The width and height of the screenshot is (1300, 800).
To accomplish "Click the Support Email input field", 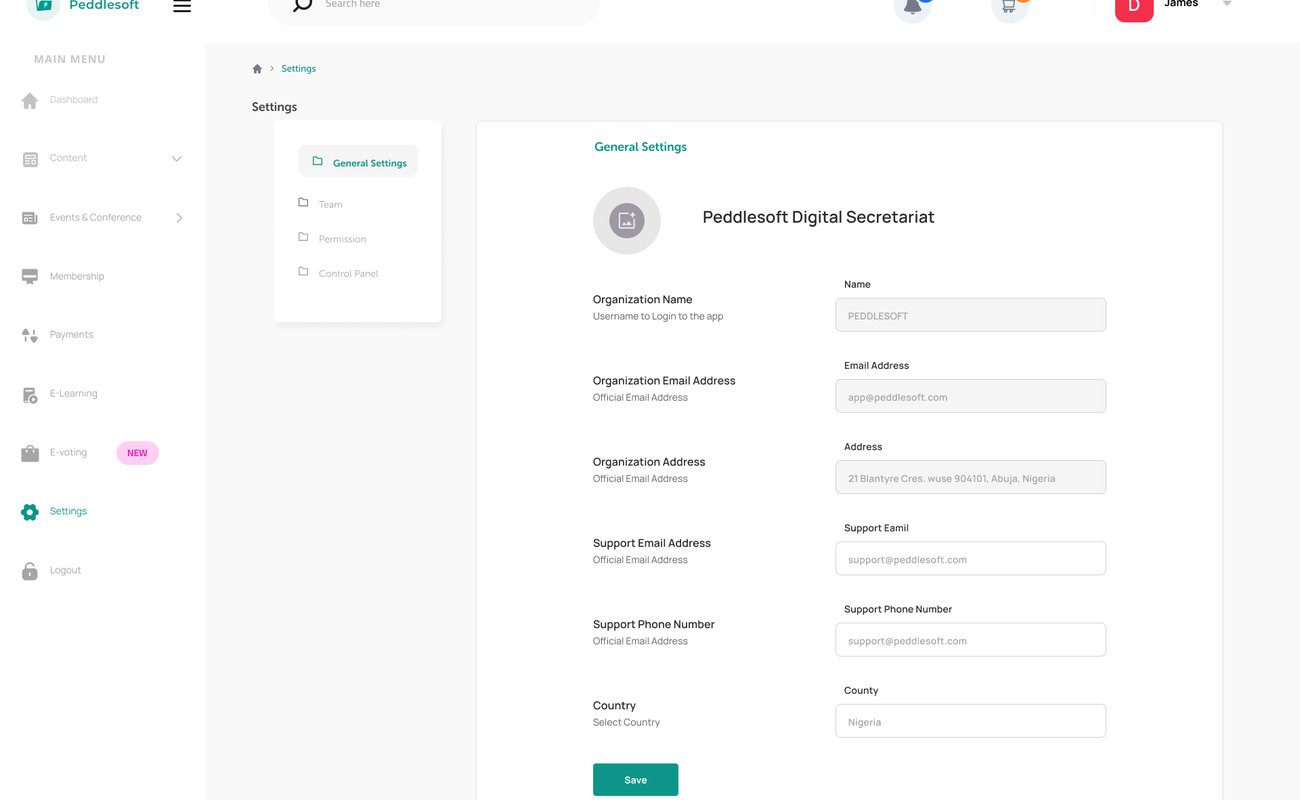I will click(970, 559).
